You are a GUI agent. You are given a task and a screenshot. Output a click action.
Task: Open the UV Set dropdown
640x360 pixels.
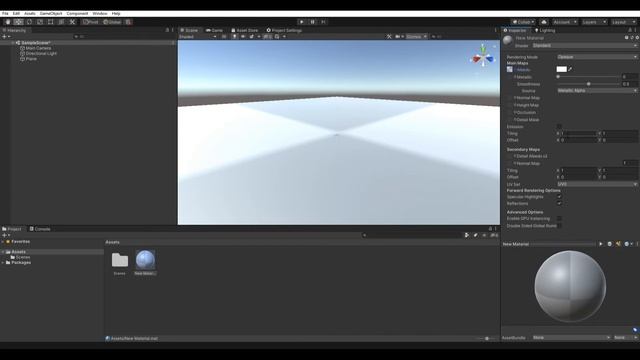coord(597,184)
